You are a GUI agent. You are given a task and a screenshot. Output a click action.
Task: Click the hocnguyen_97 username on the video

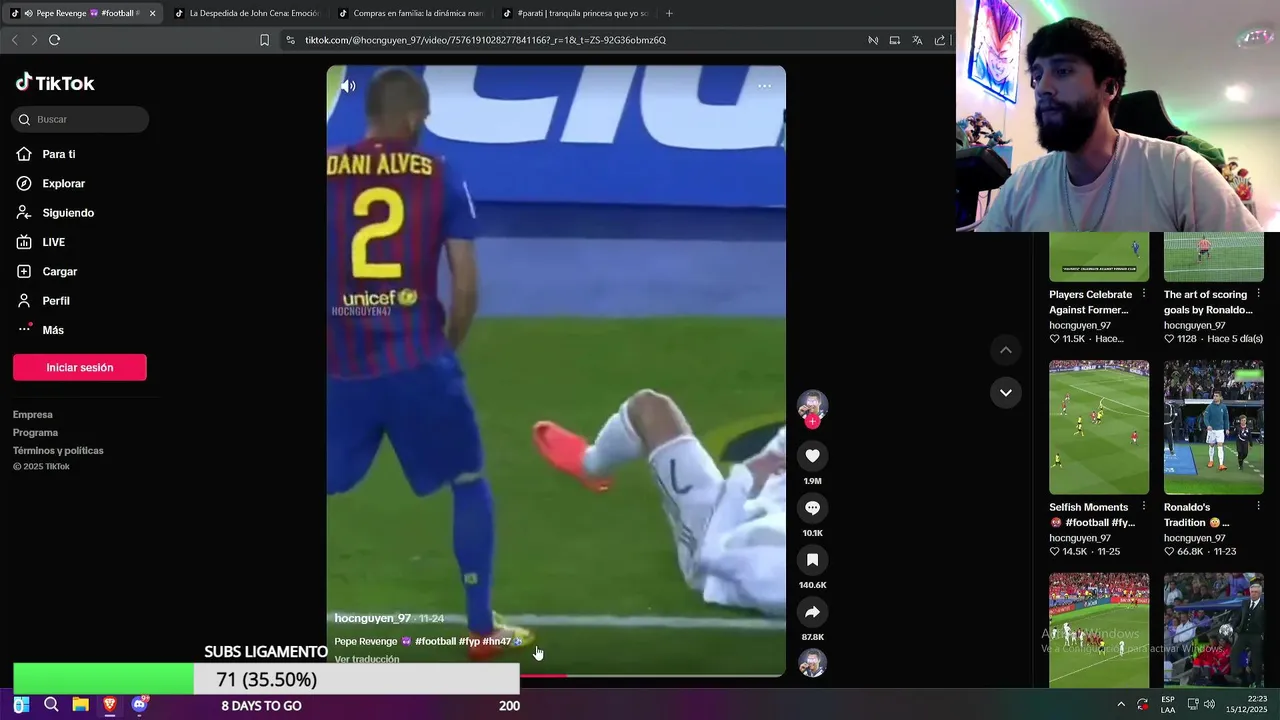[x=372, y=618]
